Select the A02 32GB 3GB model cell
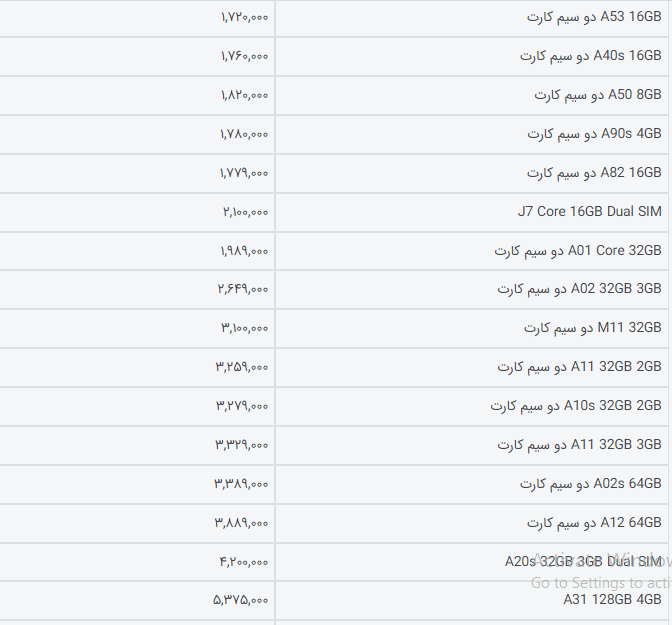Screen dimensions: 672x625 pos(579,289)
